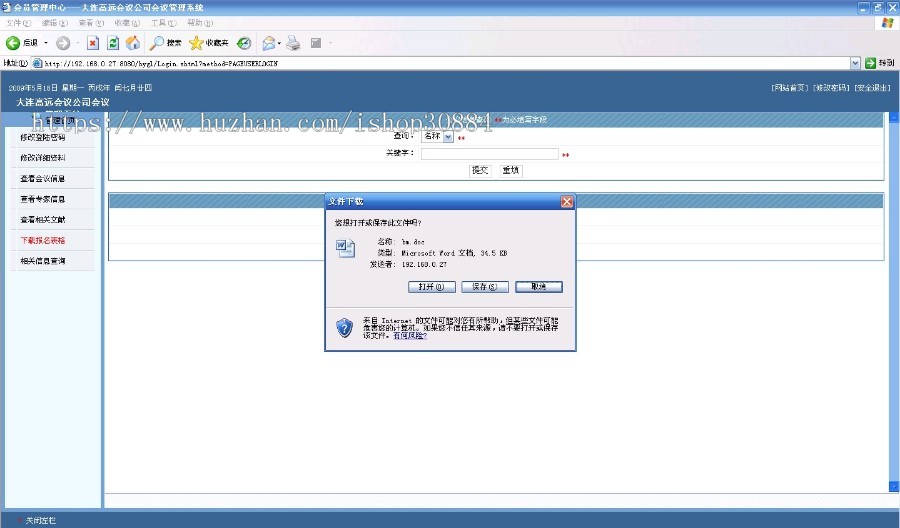Viewport: 900px width, 528px height.
Task: Click the 关键字 keyword input field
Action: tap(490, 154)
